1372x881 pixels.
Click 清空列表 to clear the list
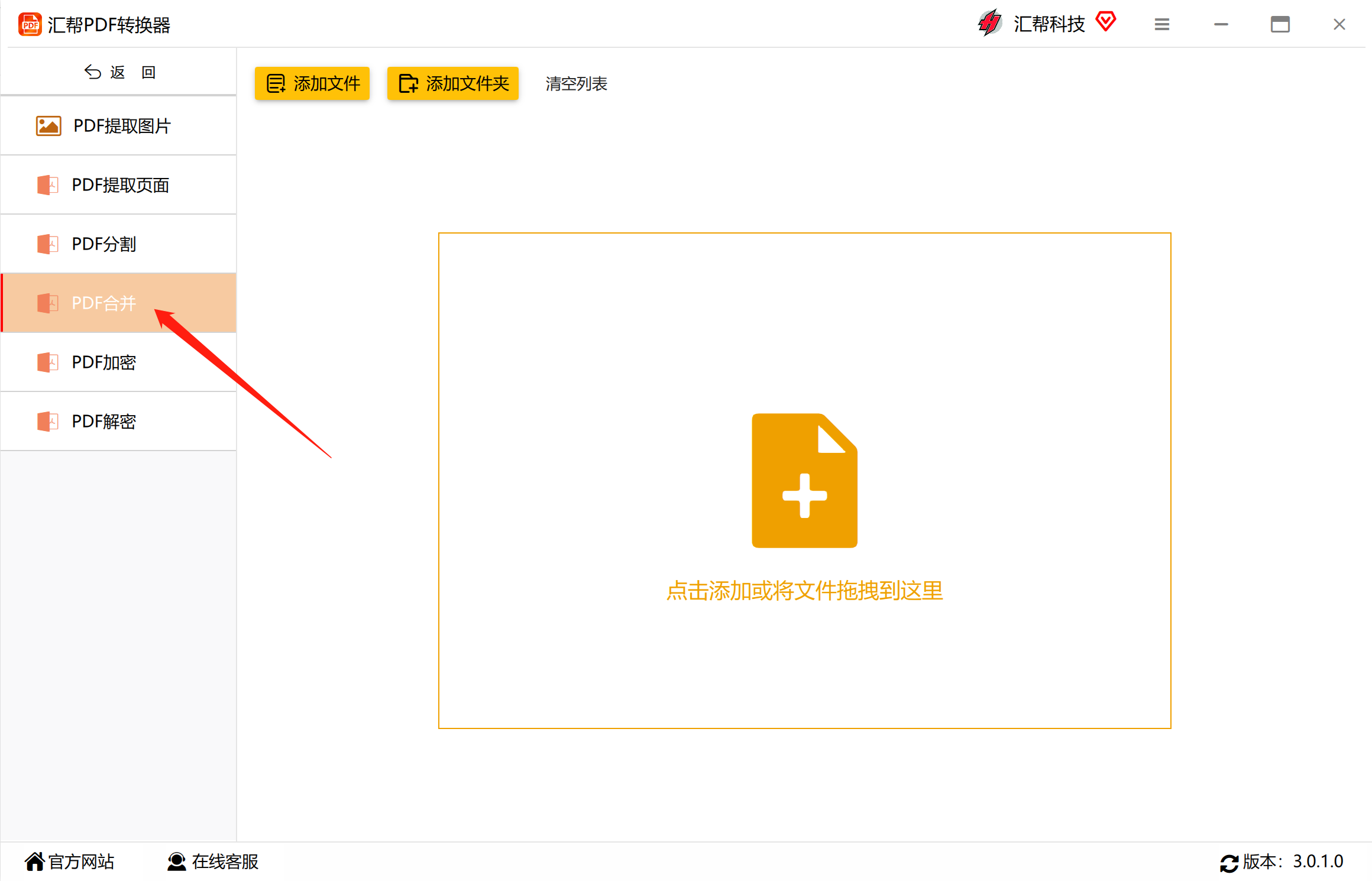point(575,84)
